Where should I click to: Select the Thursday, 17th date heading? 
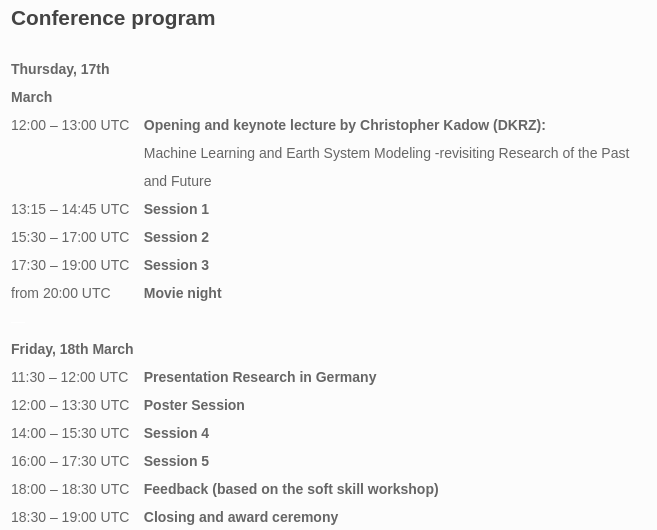coord(60,69)
